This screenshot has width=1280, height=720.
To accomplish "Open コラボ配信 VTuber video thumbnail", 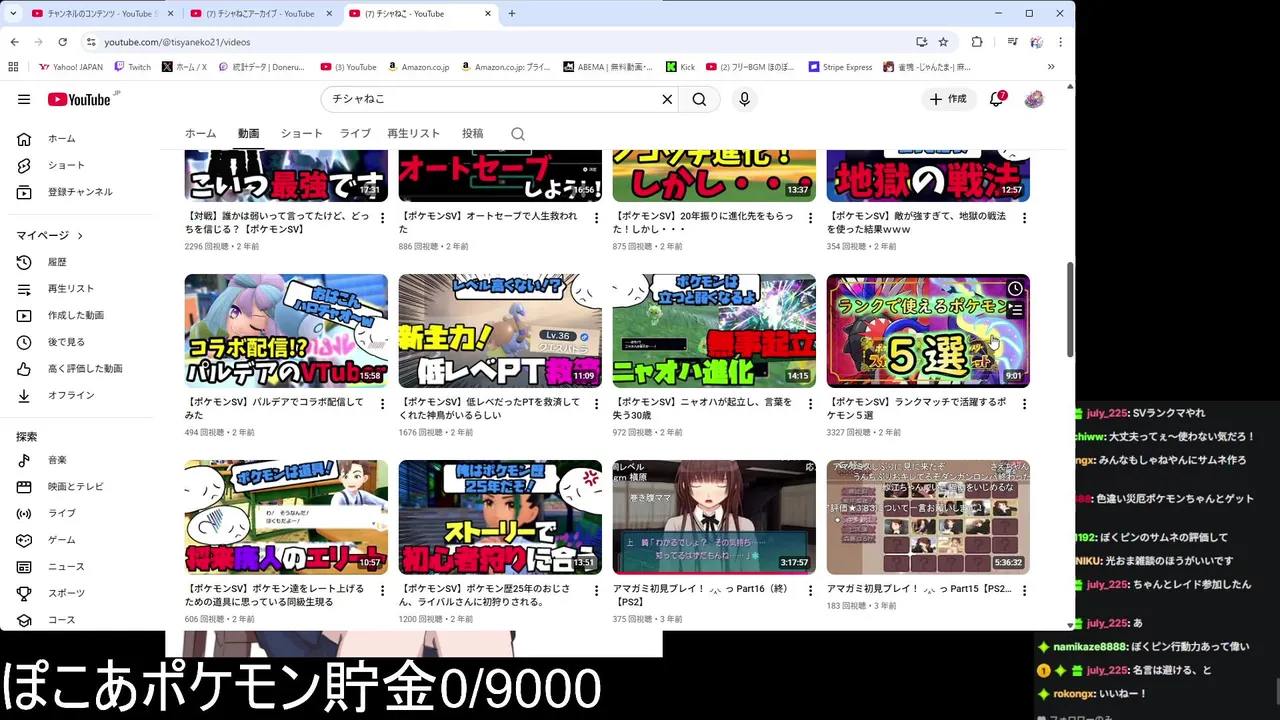I will click(286, 331).
